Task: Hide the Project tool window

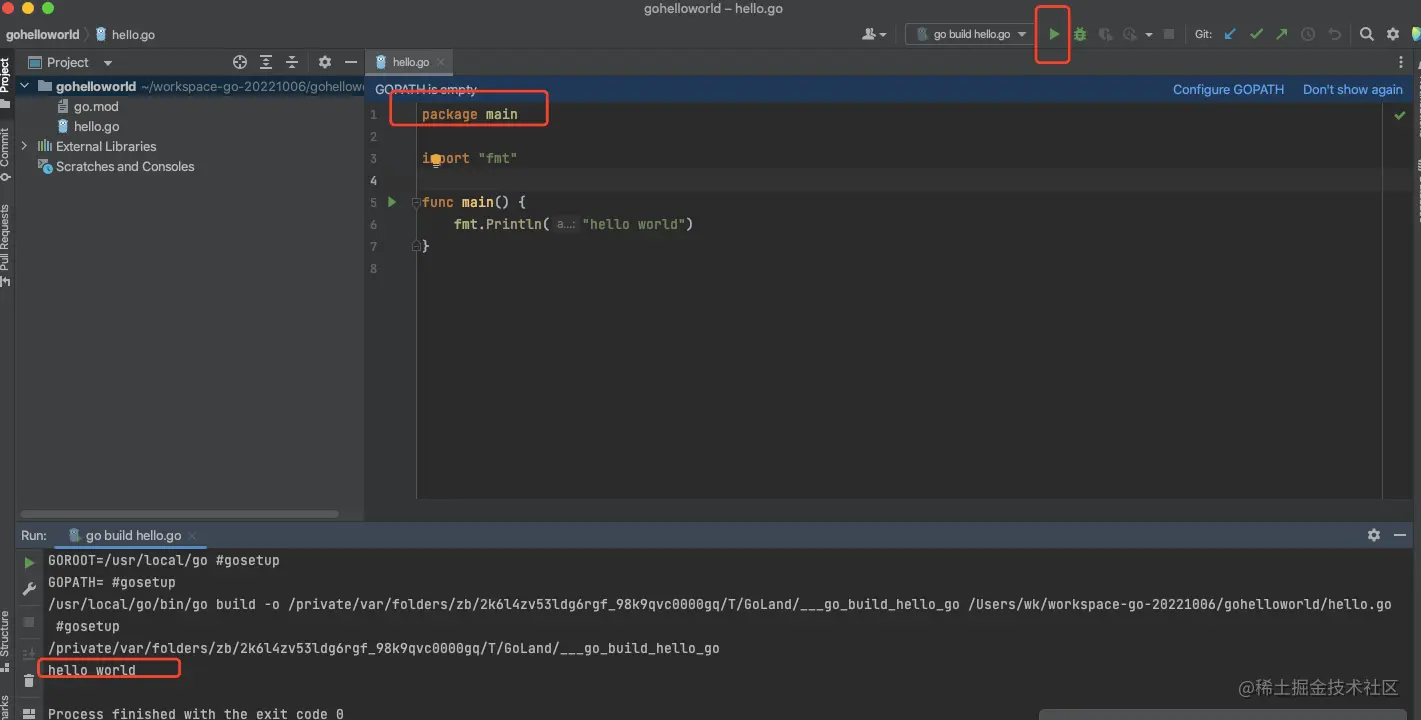Action: (351, 62)
